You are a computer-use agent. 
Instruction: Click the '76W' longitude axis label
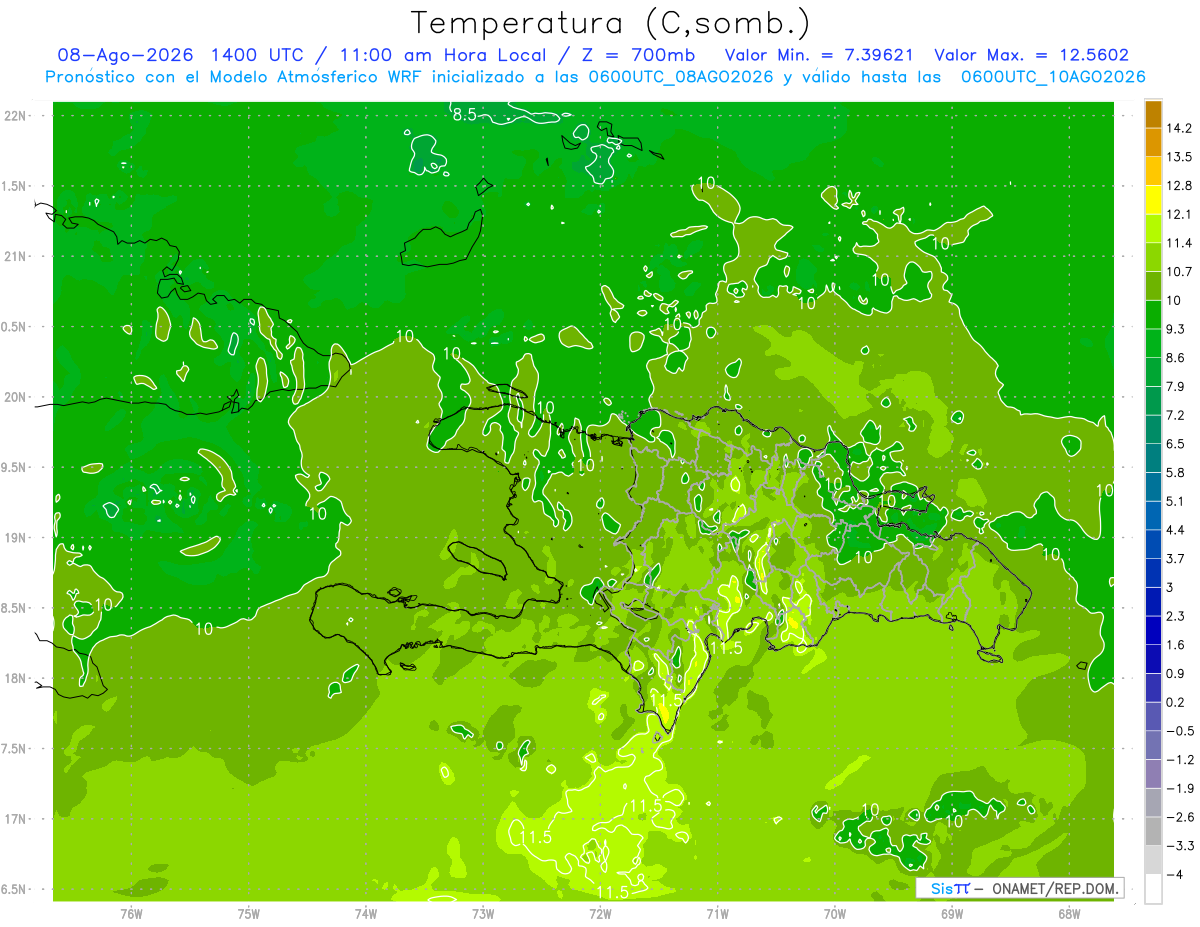click(131, 914)
